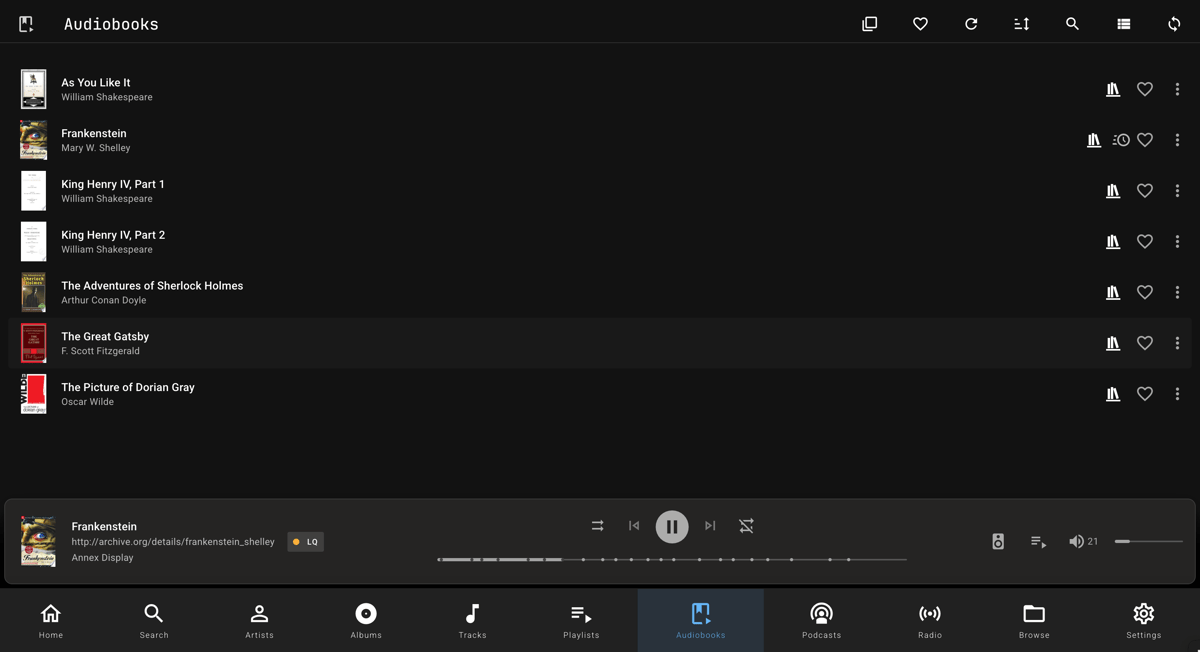Open the options menu for King Henry IV, Part 1
1200x652 pixels.
point(1177,191)
